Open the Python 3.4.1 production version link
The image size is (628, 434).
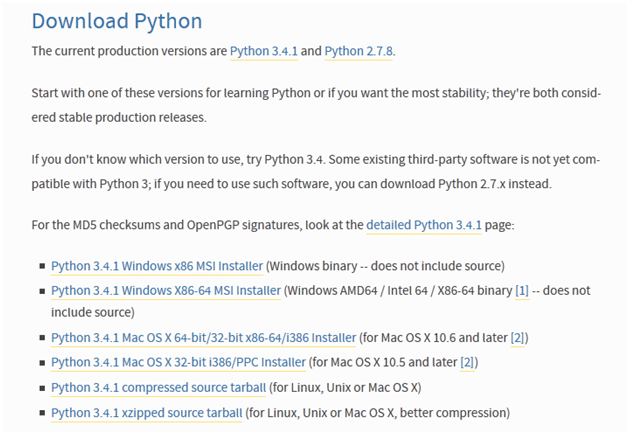[264, 51]
